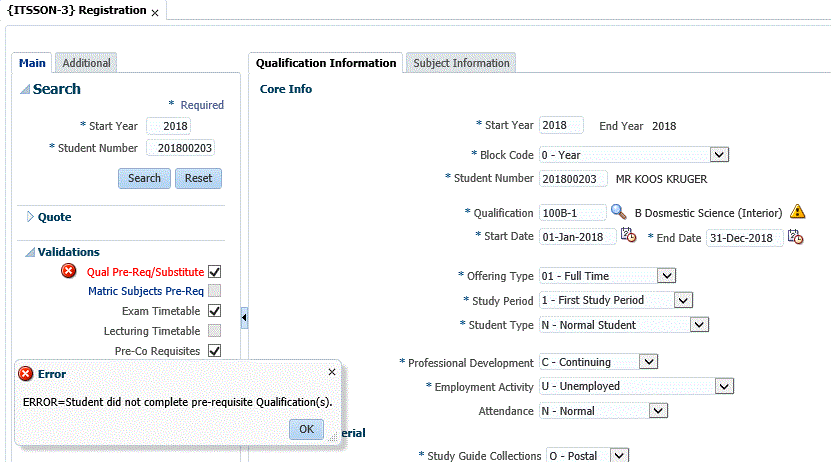Open the End Date calendar picker

(x=795, y=237)
